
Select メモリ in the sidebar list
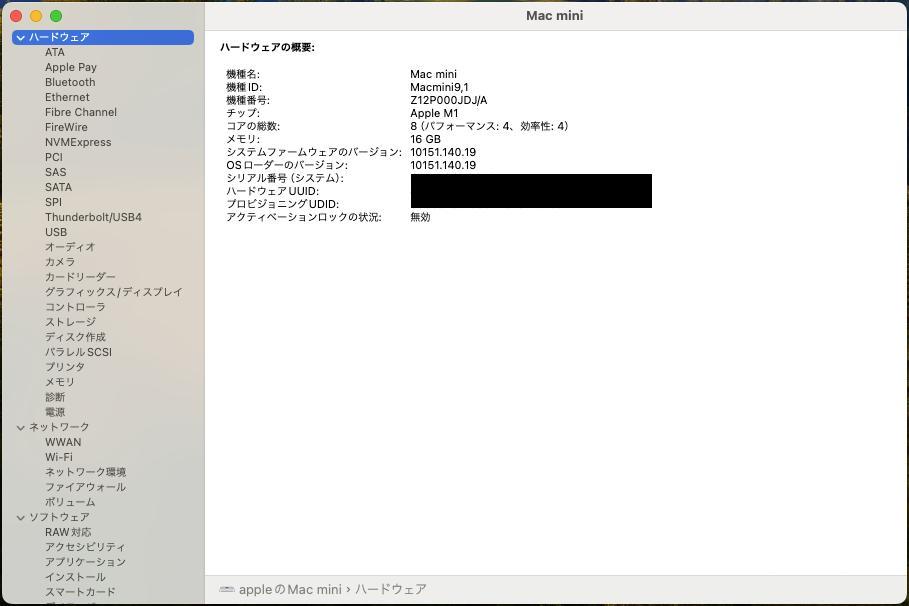coord(60,382)
